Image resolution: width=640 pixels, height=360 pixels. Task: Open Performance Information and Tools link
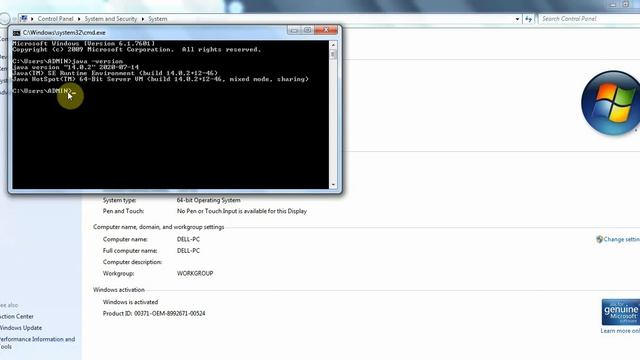tap(37, 343)
